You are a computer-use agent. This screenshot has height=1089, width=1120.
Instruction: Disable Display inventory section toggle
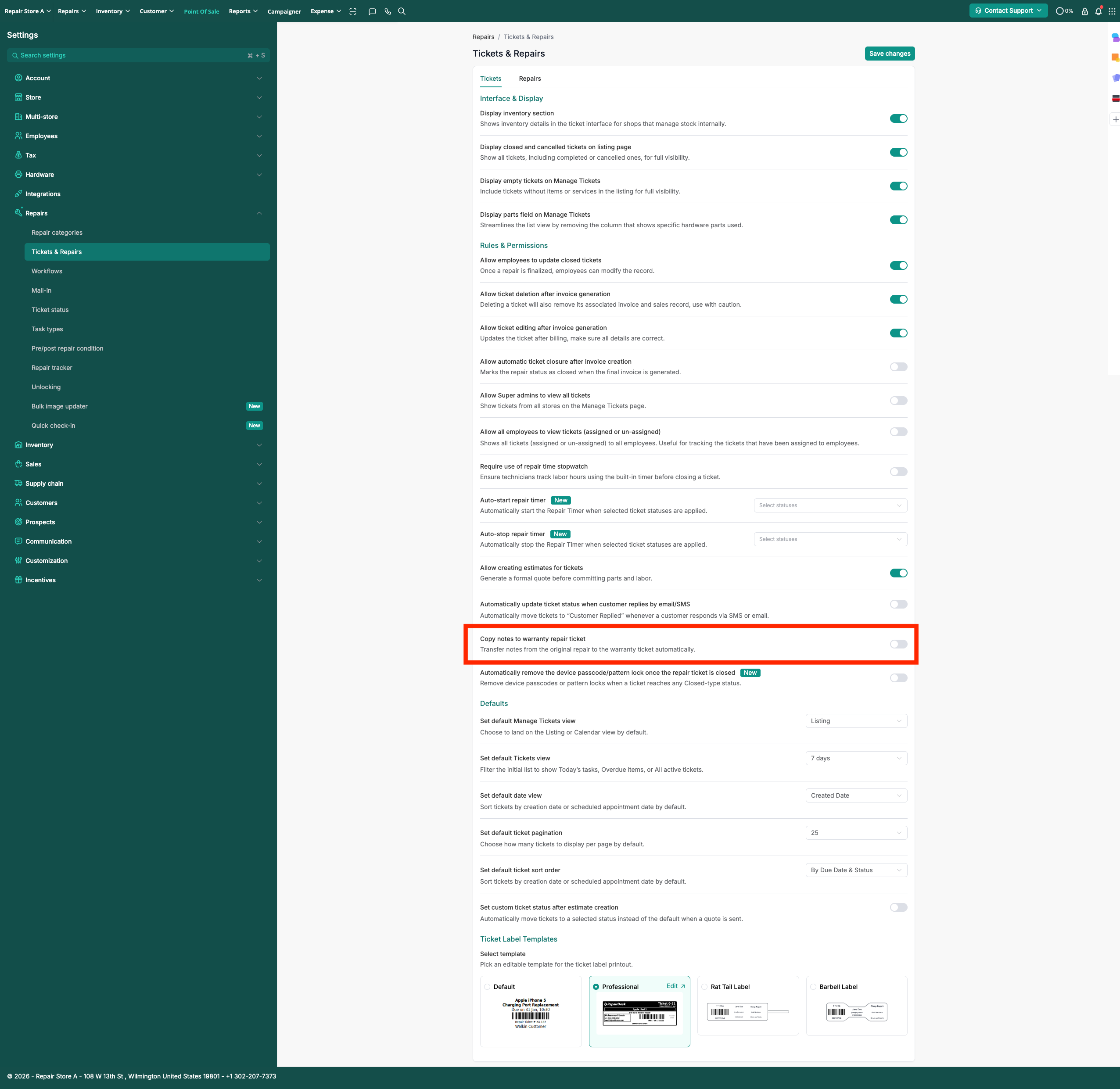(x=898, y=118)
